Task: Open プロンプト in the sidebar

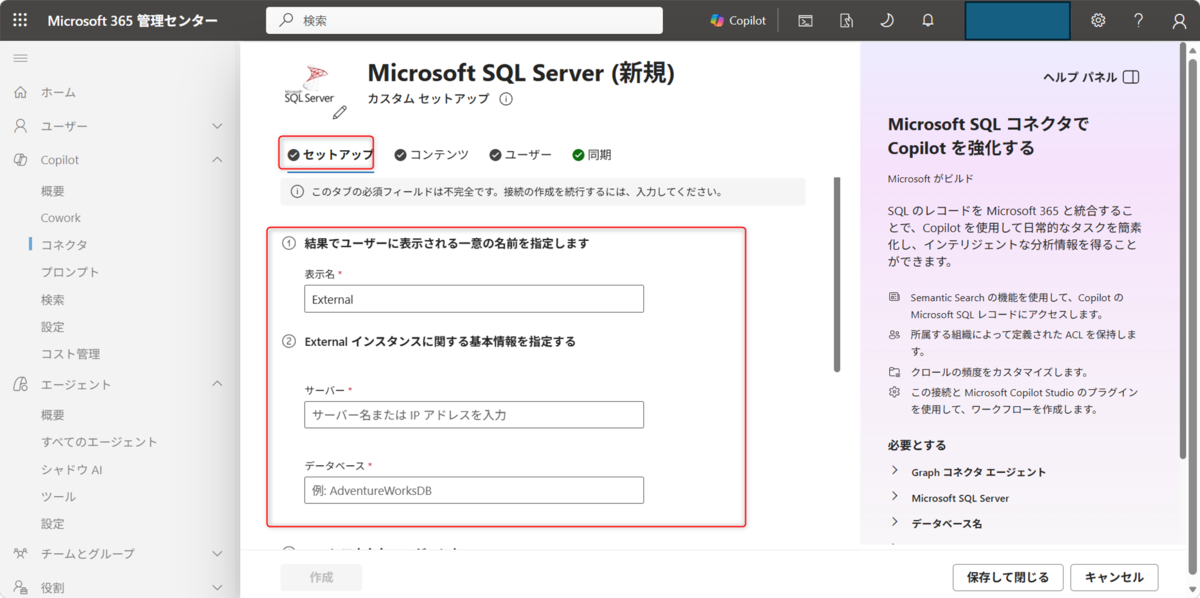Action: coord(70,272)
